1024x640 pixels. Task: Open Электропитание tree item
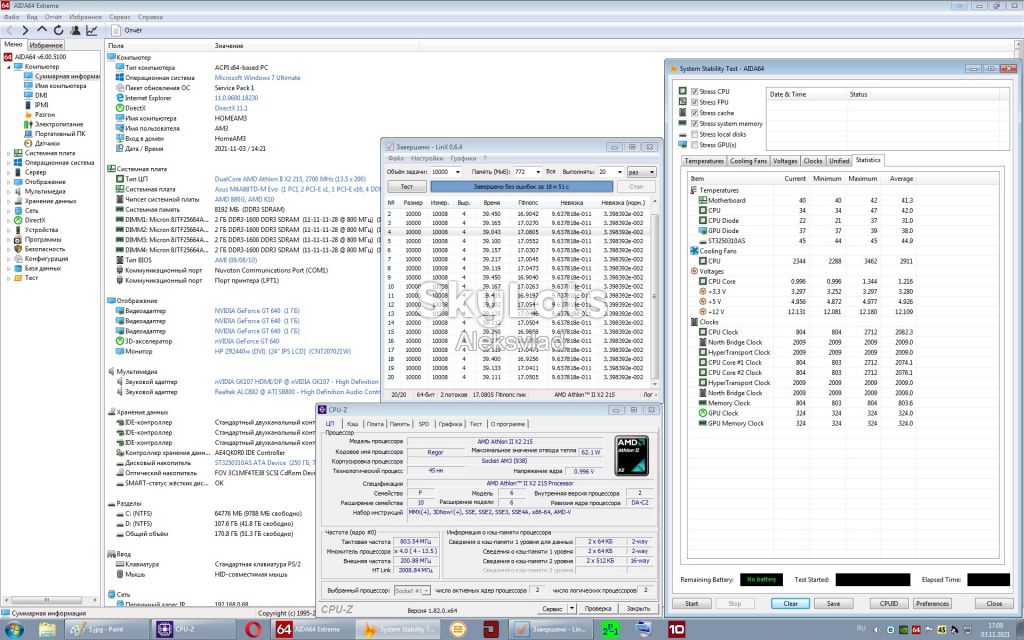(59, 124)
